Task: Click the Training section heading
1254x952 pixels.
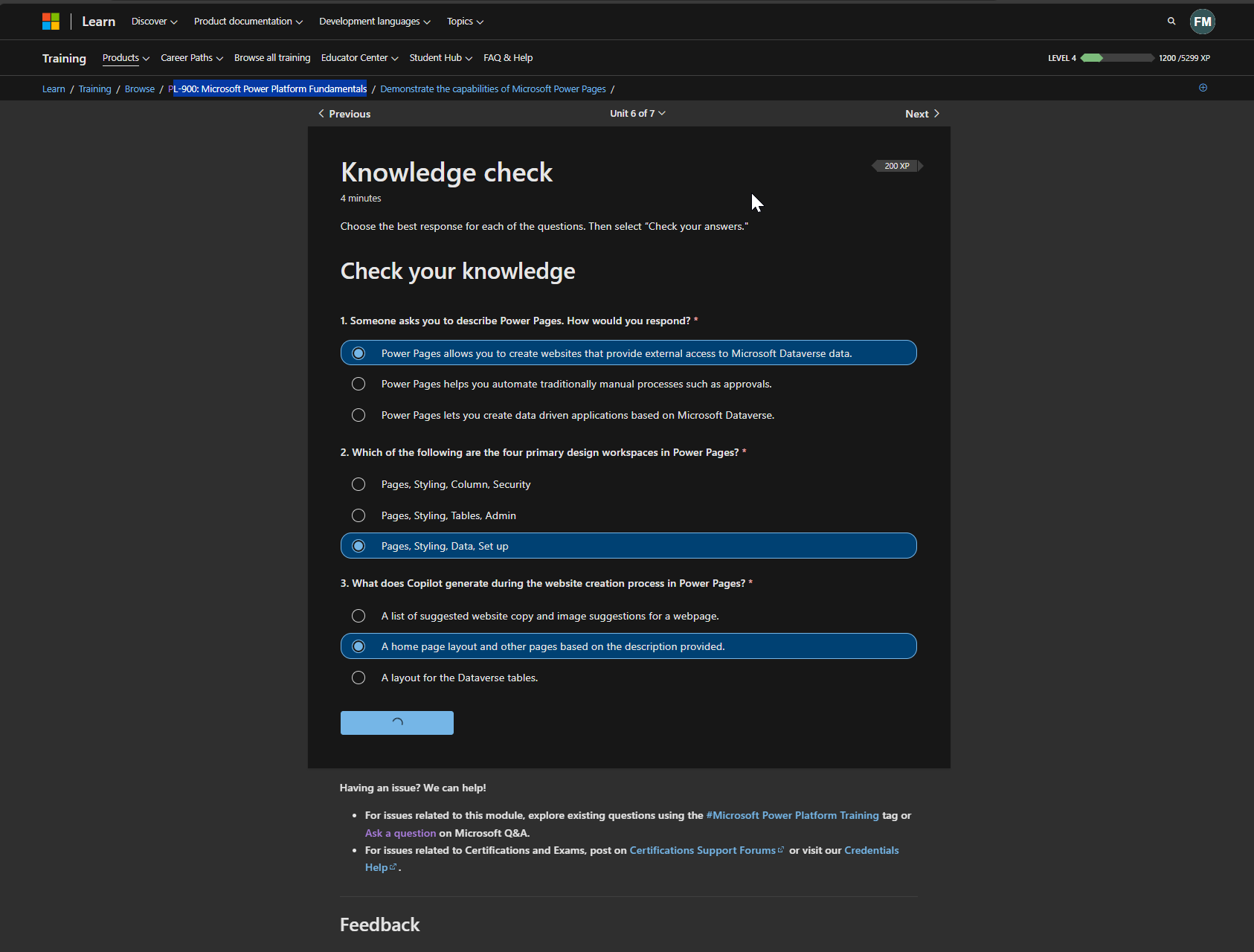Action: pos(64,58)
